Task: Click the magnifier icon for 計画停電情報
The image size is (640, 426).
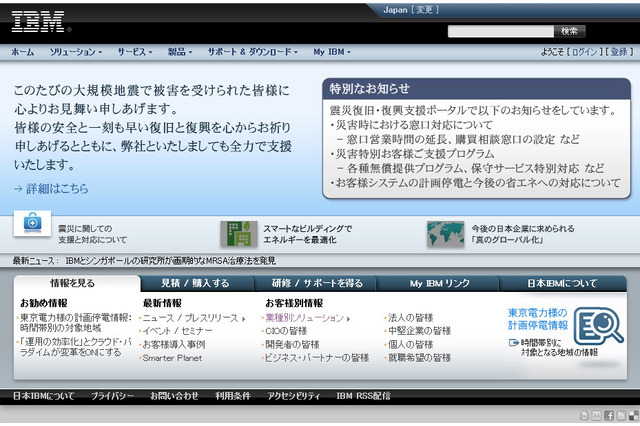Action: [598, 326]
